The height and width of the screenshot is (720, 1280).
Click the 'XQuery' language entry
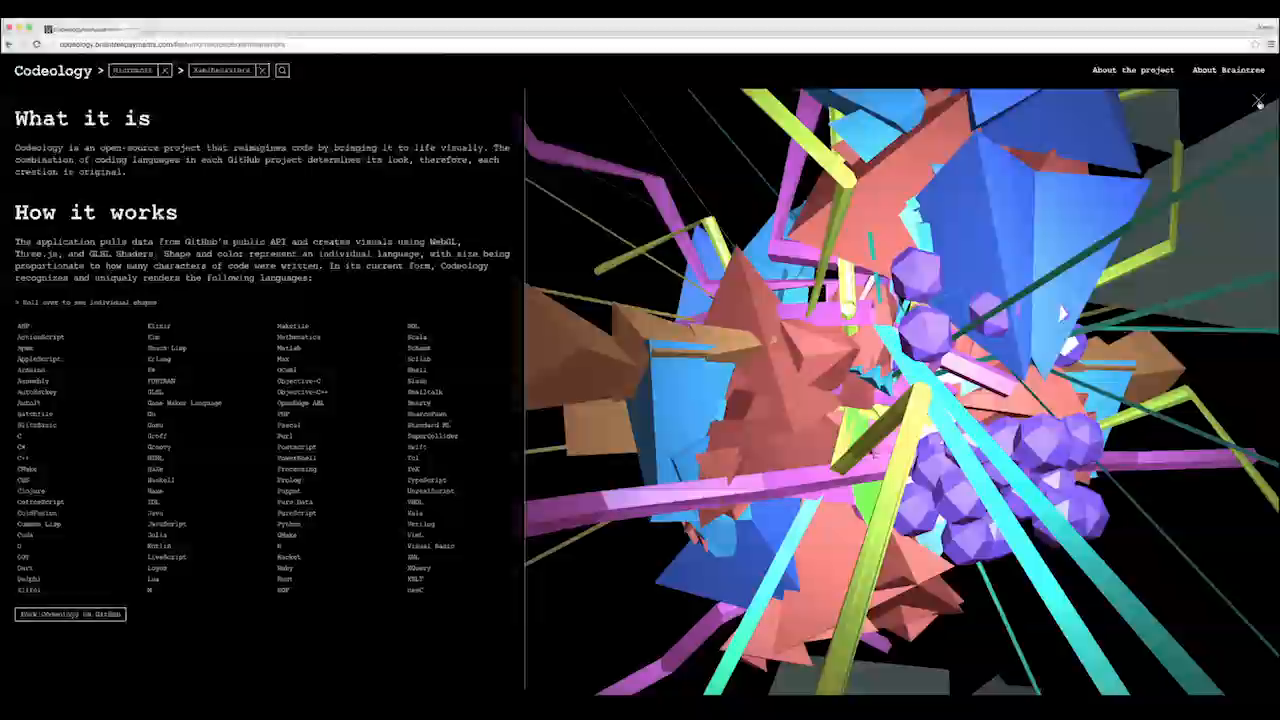[418, 568]
